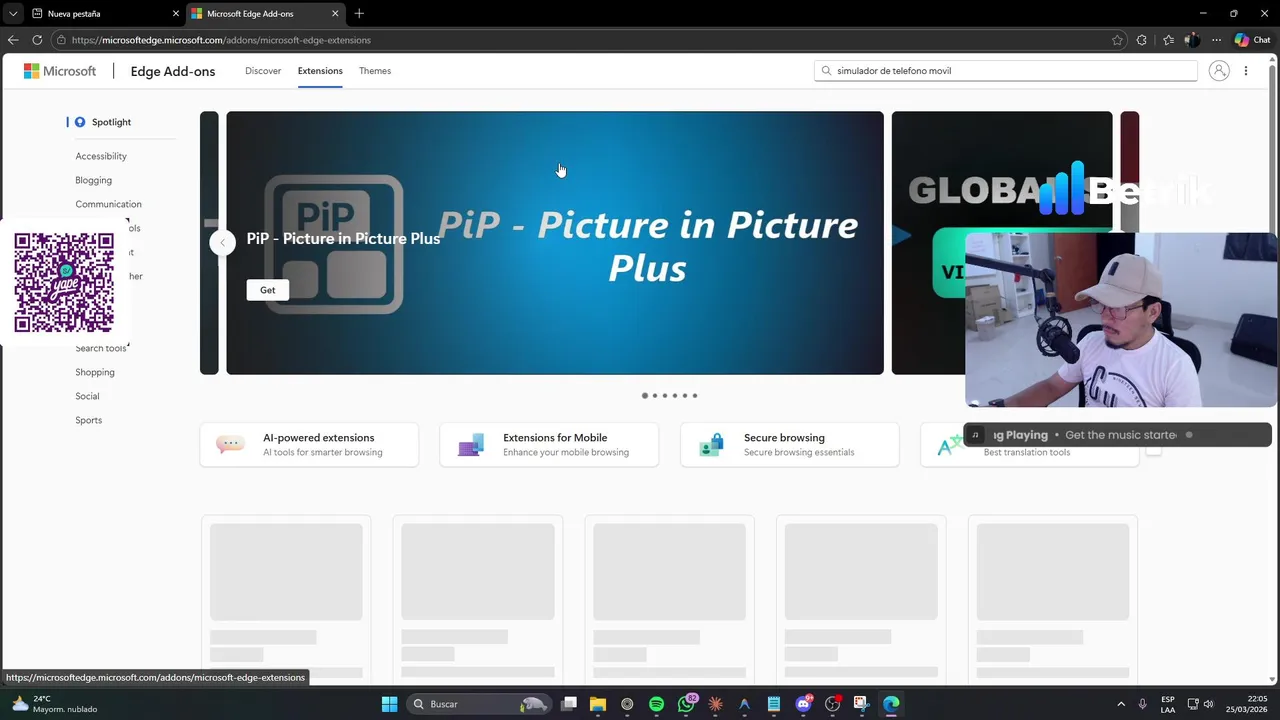The height and width of the screenshot is (720, 1280).
Task: Switch to the Themes tab
Action: 375,71
